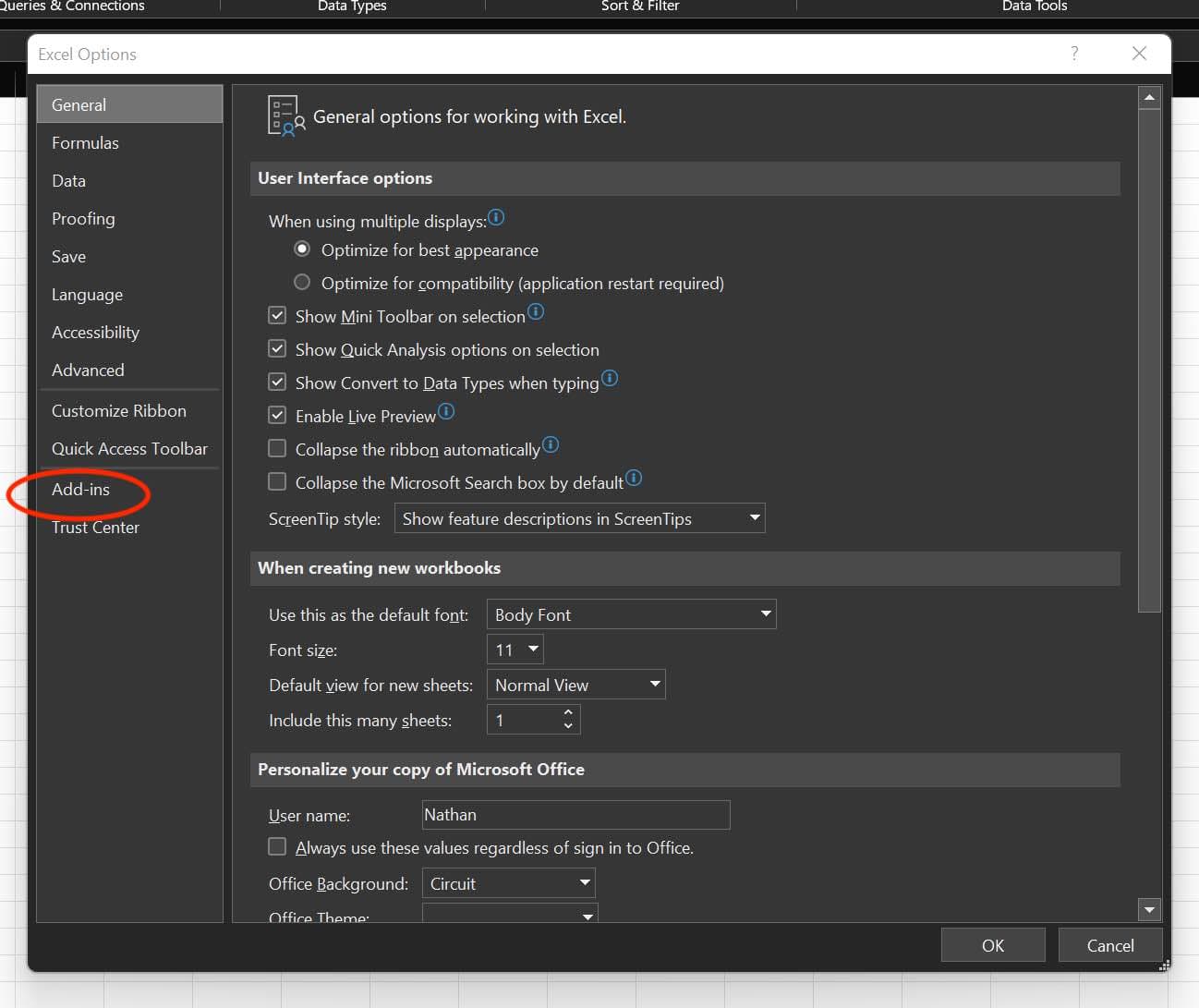Open Default view for new sheets dropdown

point(575,685)
